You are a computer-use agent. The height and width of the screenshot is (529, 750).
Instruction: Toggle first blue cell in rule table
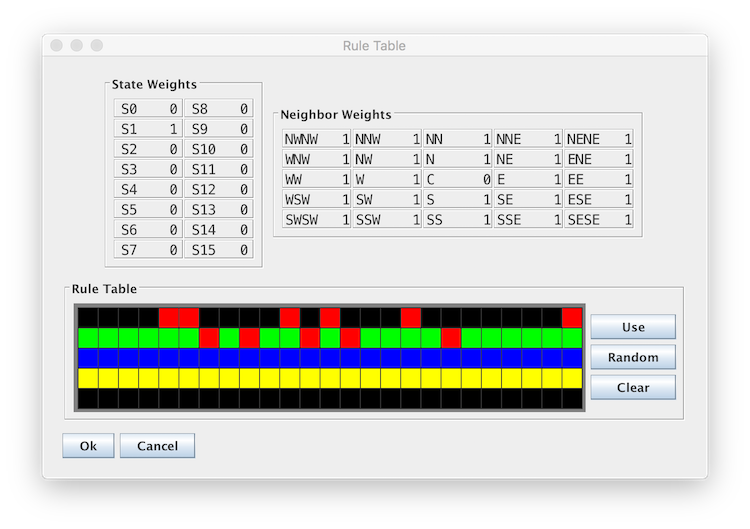[88, 358]
